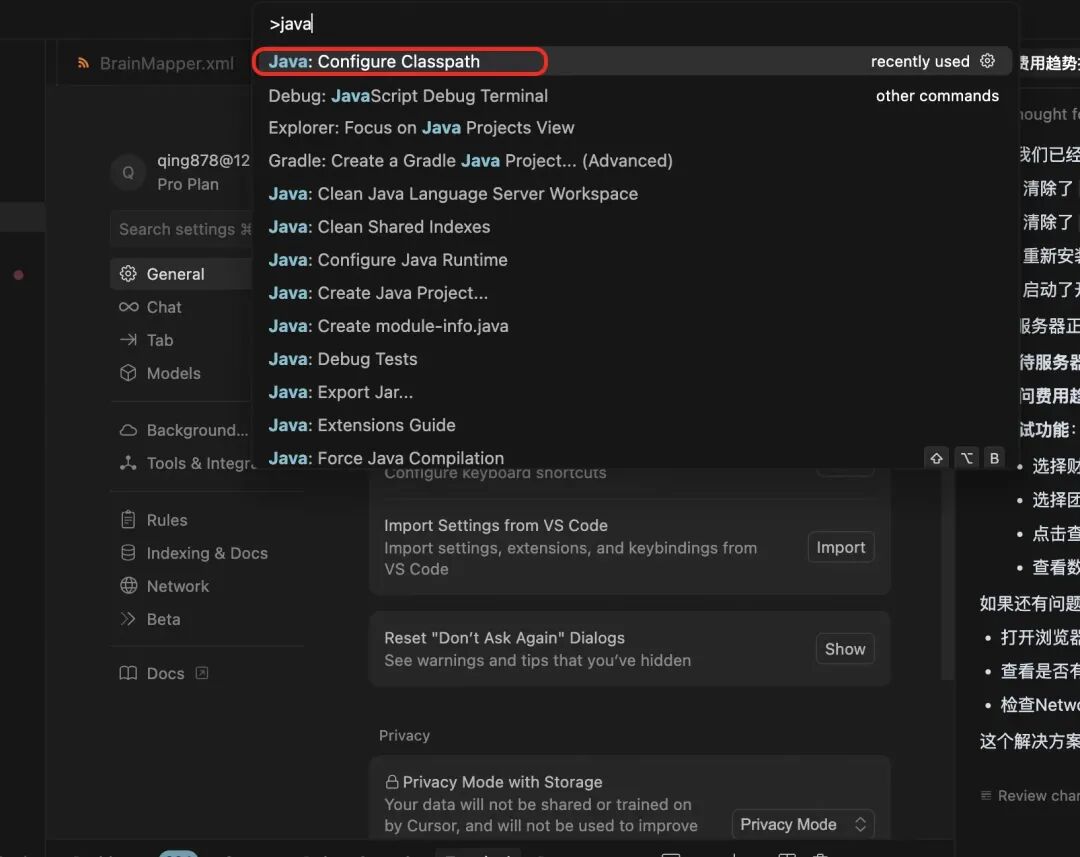The height and width of the screenshot is (857, 1080).
Task: Click the Shift key badge on Force Compilation
Action: tap(936, 458)
